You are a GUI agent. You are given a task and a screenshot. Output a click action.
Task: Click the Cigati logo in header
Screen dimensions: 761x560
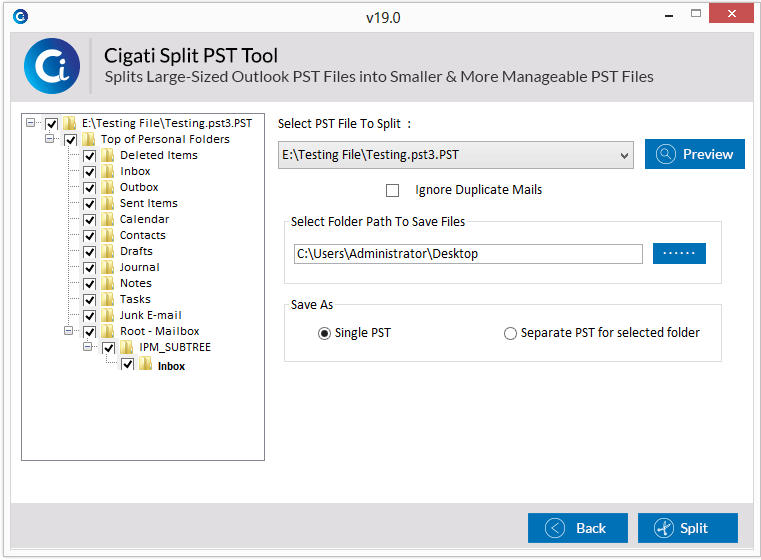[x=52, y=66]
